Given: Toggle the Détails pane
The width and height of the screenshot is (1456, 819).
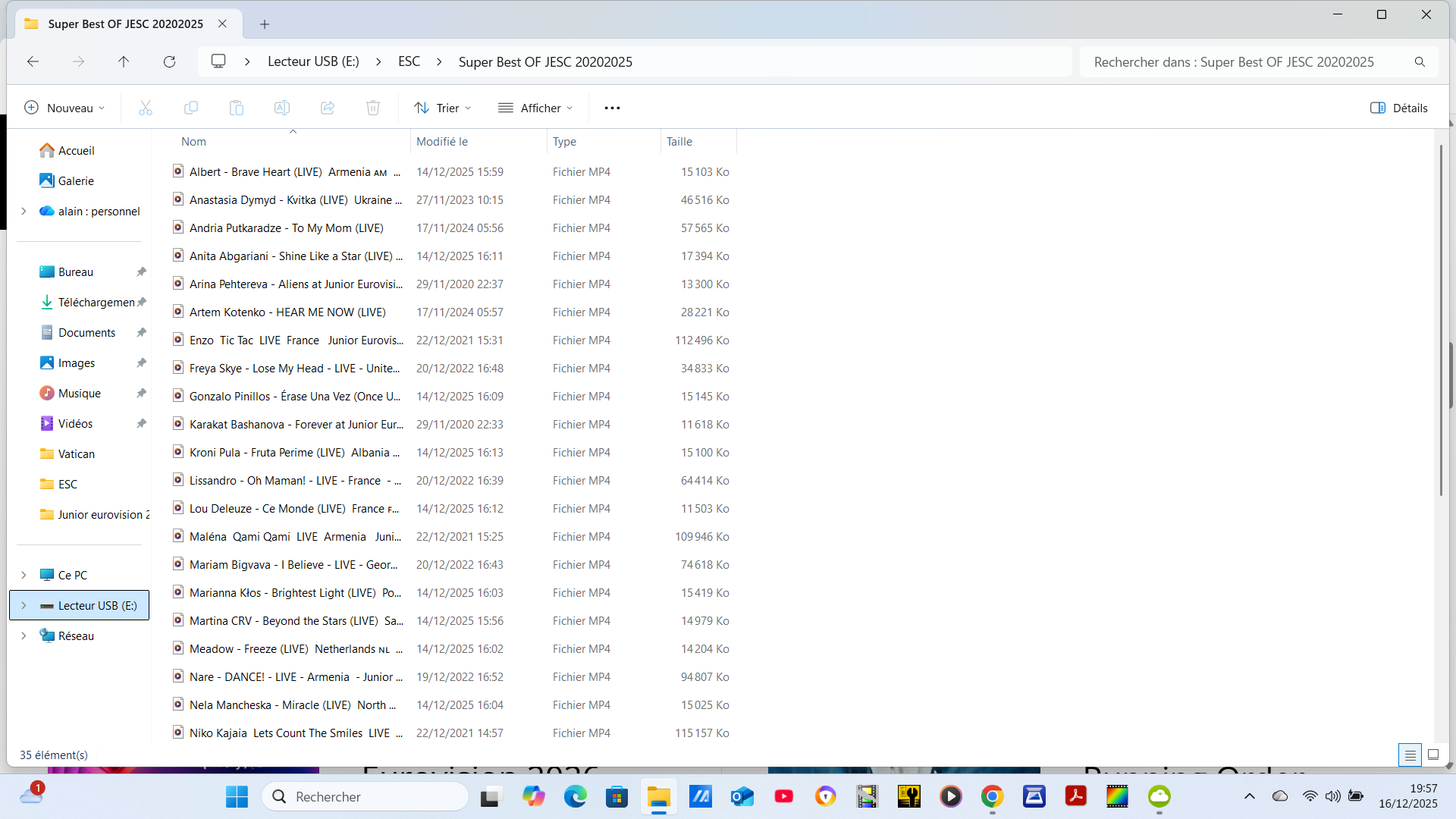Looking at the screenshot, I should 1399,108.
